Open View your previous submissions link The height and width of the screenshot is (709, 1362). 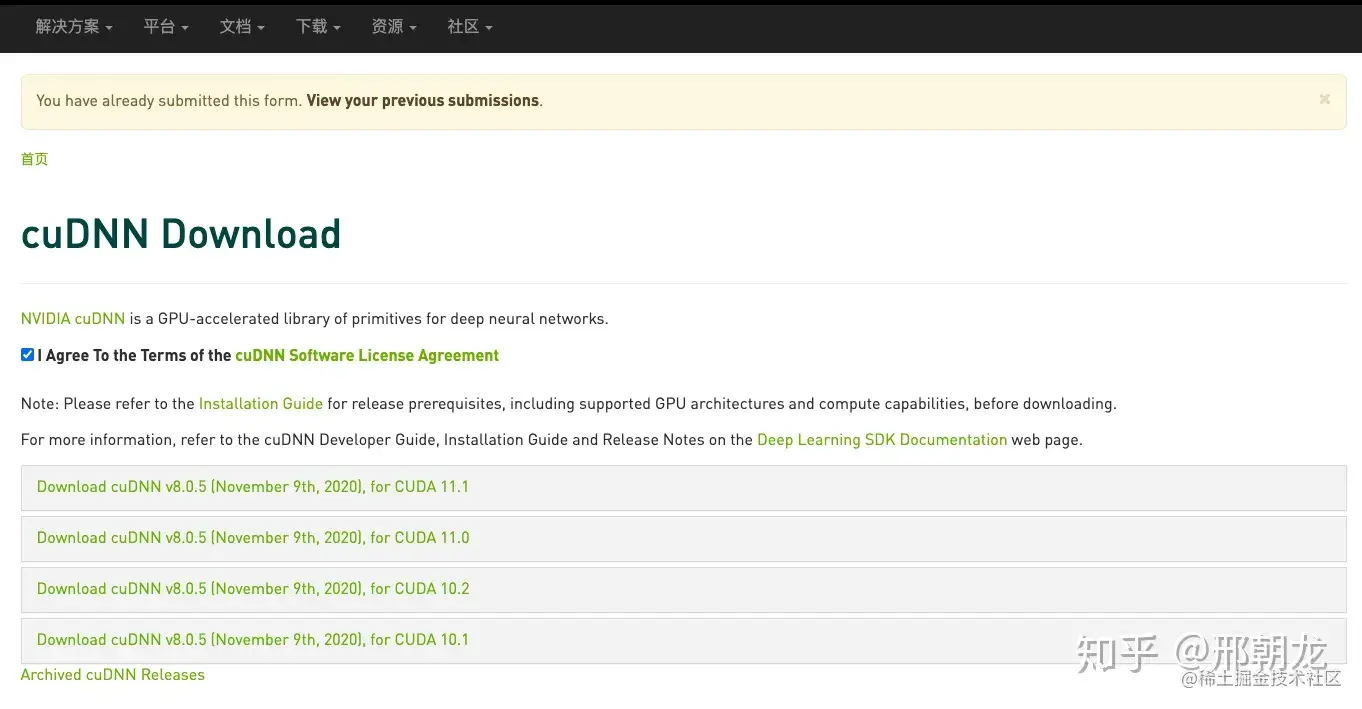point(423,101)
